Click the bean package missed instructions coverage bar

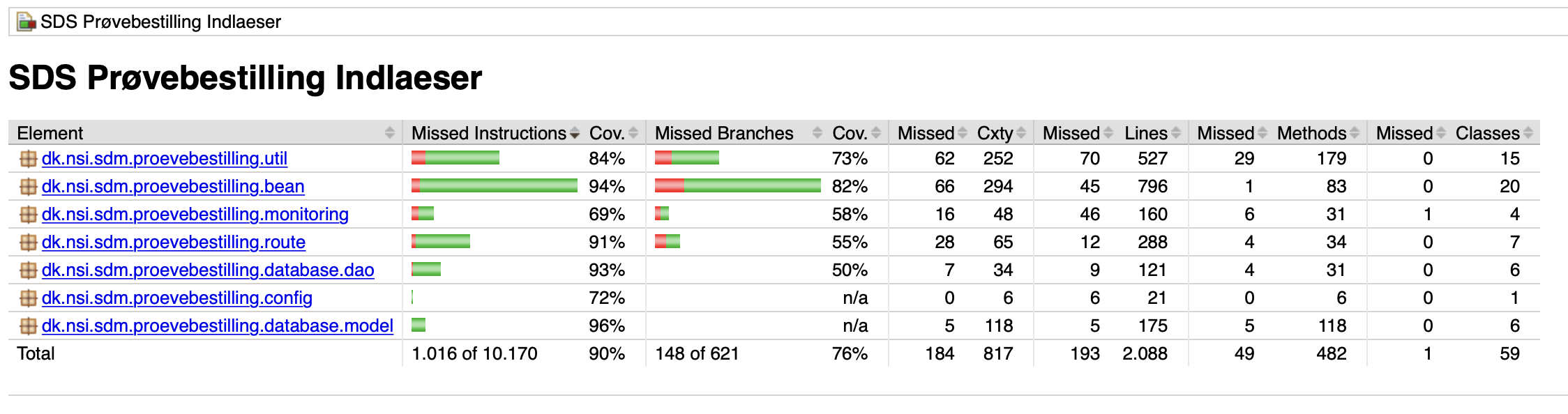495,185
